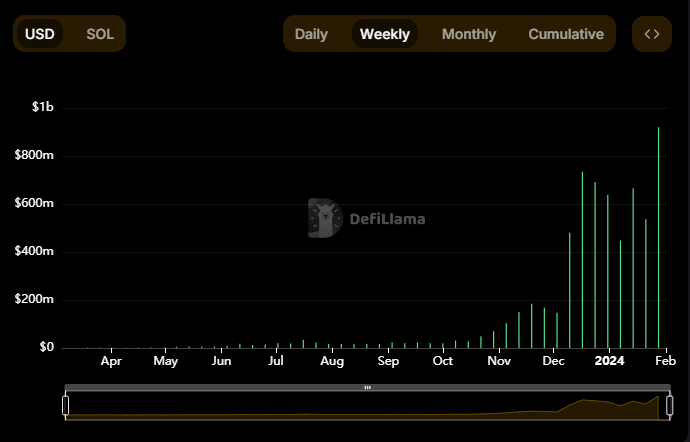690x442 pixels.
Task: Select the Weekly interval tab
Action: (385, 34)
